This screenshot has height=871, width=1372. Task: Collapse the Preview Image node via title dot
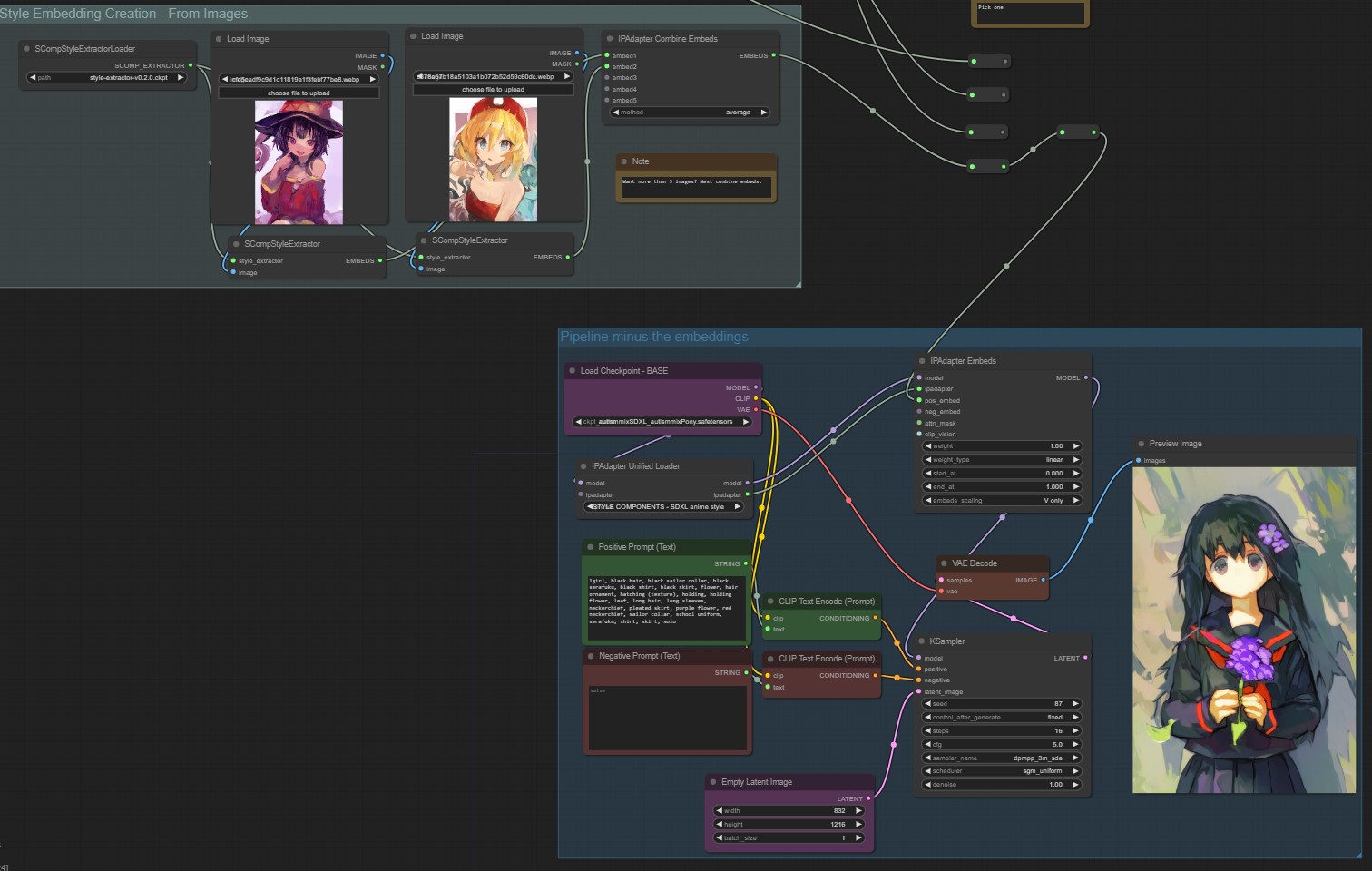point(1142,444)
